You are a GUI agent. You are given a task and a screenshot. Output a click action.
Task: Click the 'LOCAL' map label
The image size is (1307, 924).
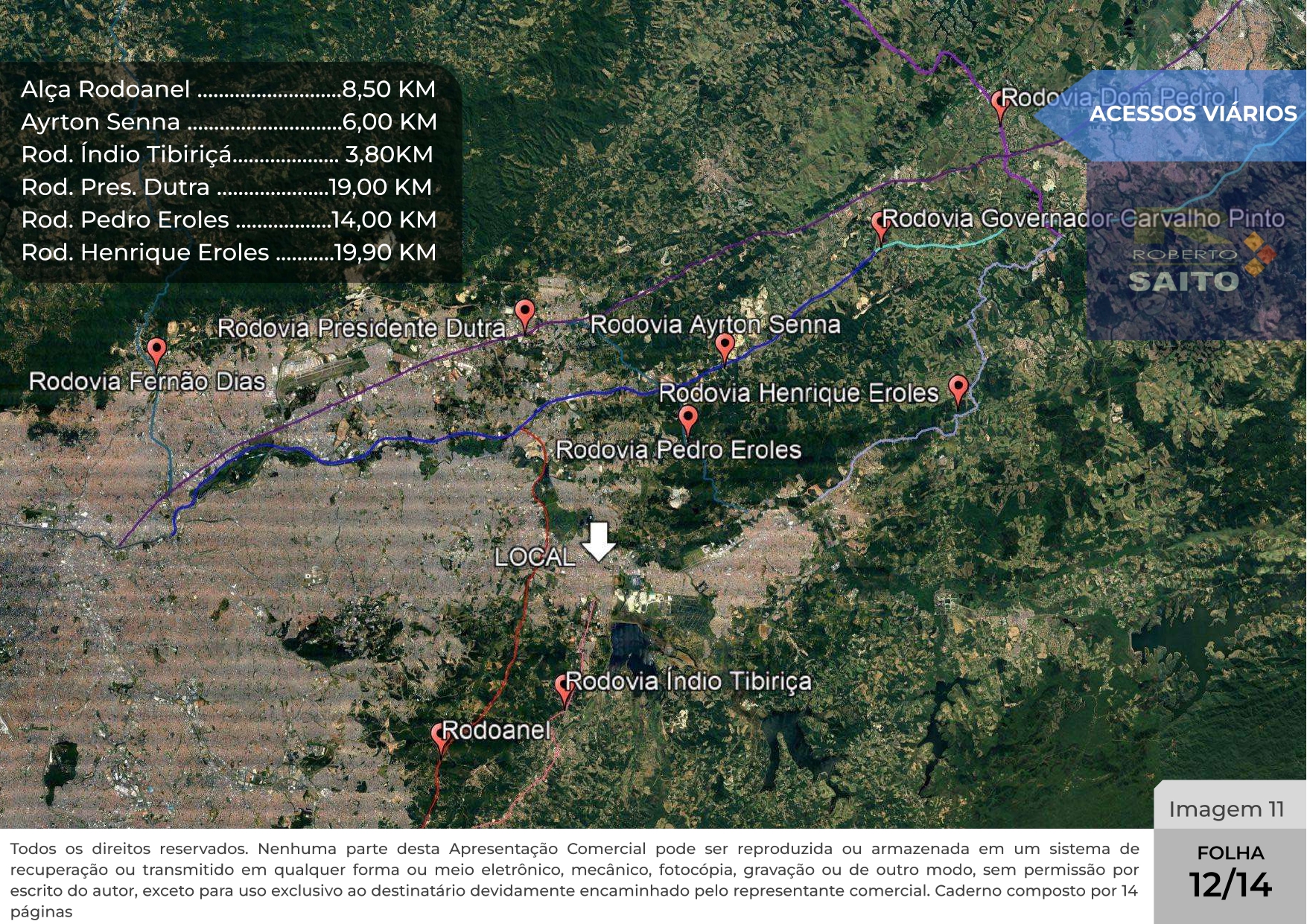point(535,558)
